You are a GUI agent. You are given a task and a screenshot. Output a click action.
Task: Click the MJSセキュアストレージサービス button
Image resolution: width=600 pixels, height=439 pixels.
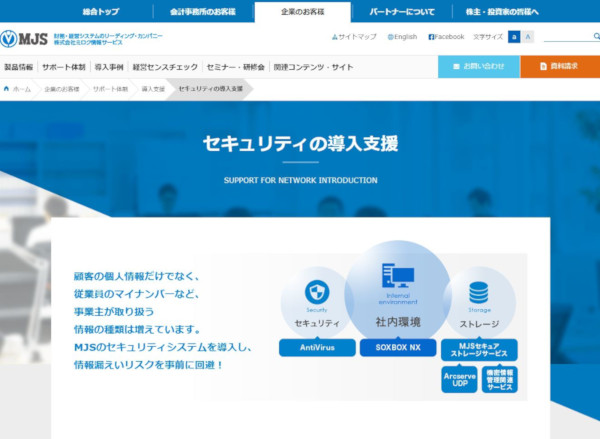pos(479,350)
